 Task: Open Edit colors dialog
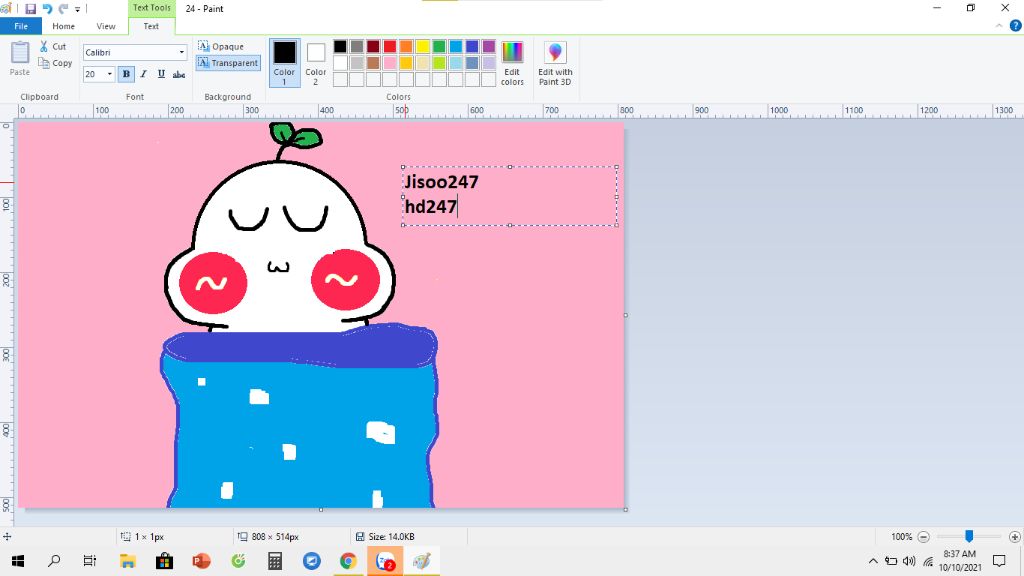[x=512, y=63]
